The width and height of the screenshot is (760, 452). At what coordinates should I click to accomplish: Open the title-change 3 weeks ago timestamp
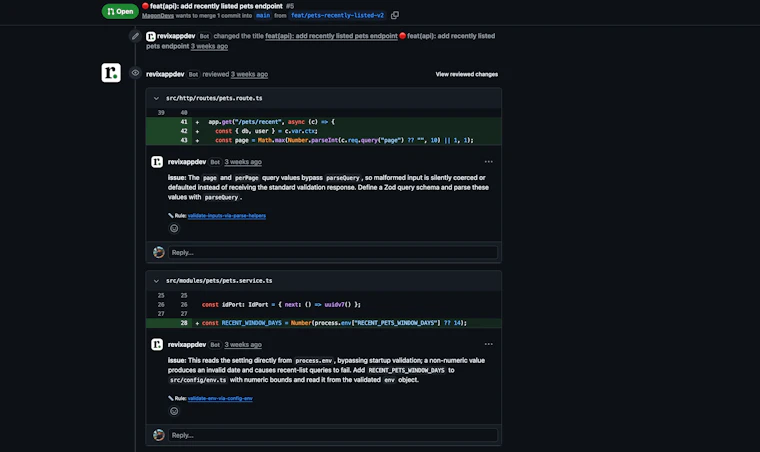(x=209, y=46)
